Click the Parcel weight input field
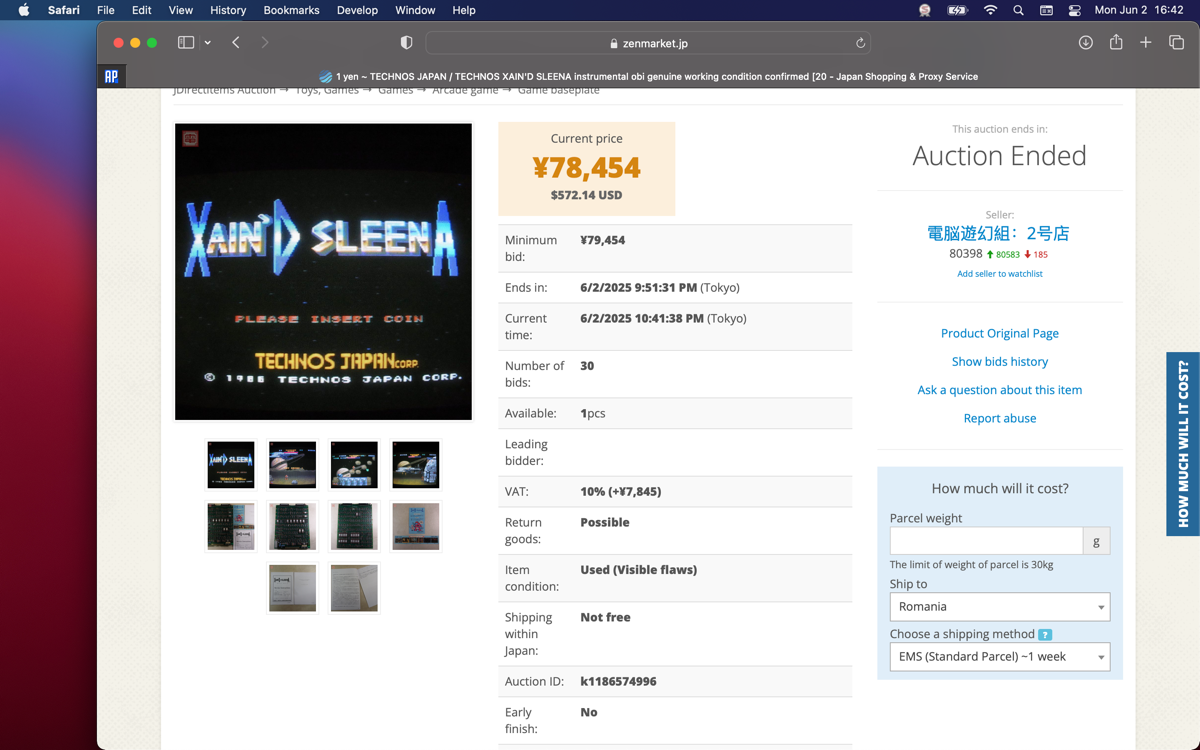 point(986,541)
